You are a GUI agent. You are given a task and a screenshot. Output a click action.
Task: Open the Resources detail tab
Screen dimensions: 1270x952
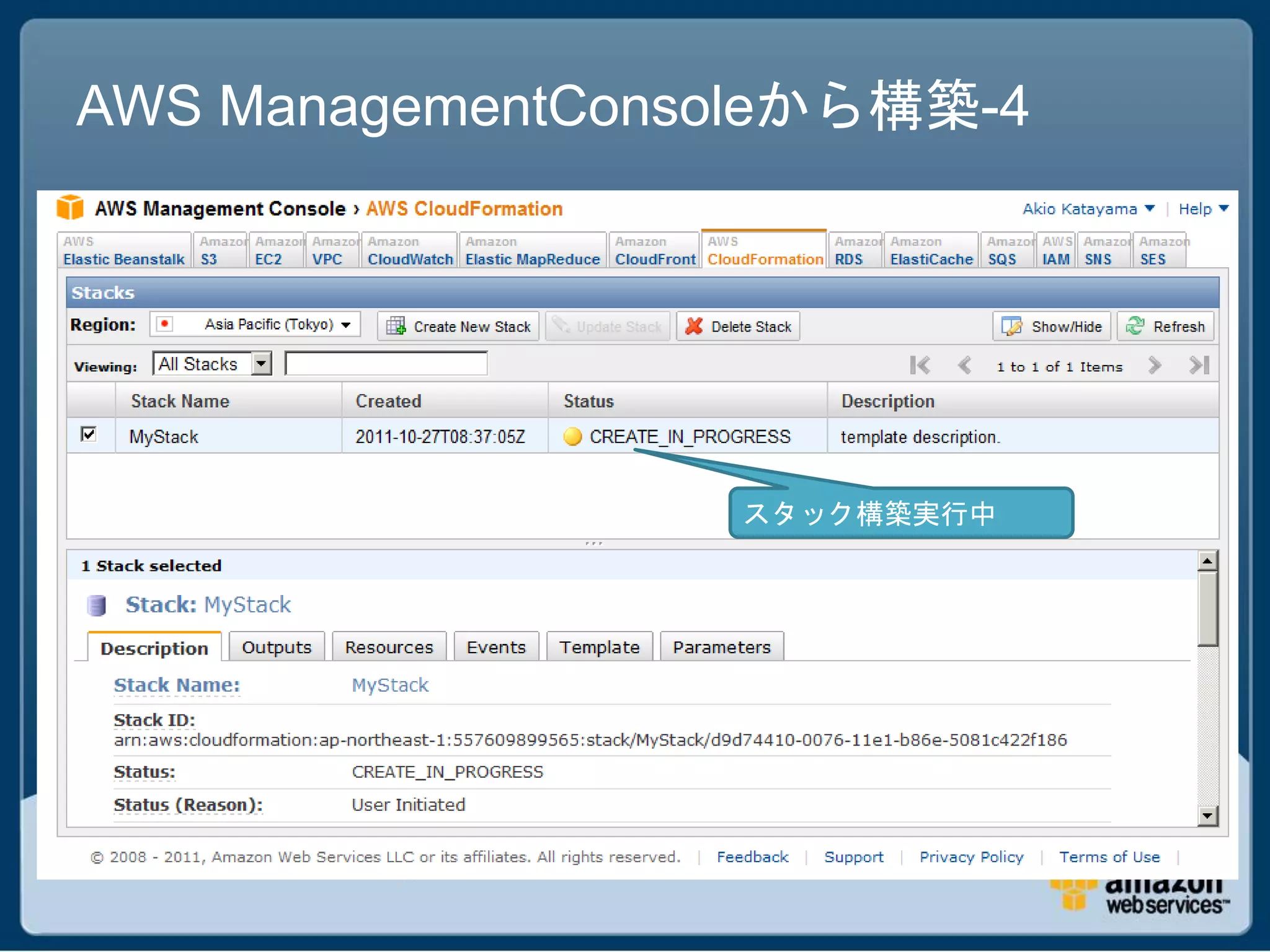tap(389, 646)
